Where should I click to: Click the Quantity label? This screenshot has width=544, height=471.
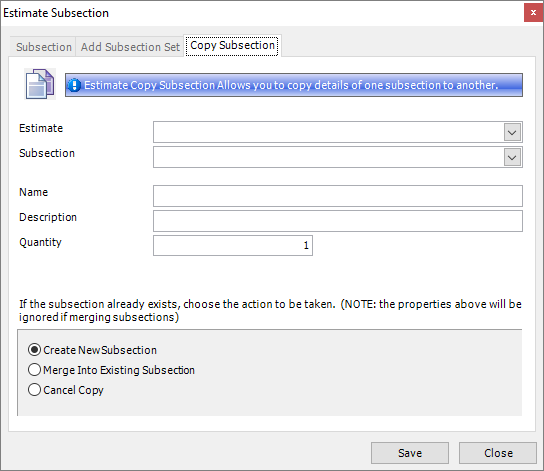40,242
